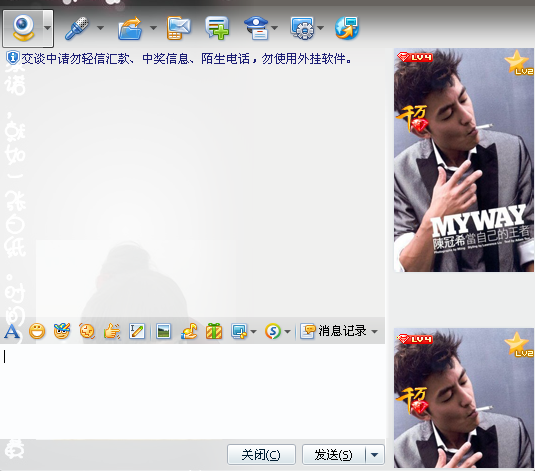Click the 交谈中请勿轻信汇款 safety notice text
The height and width of the screenshot is (471, 535).
point(186,59)
